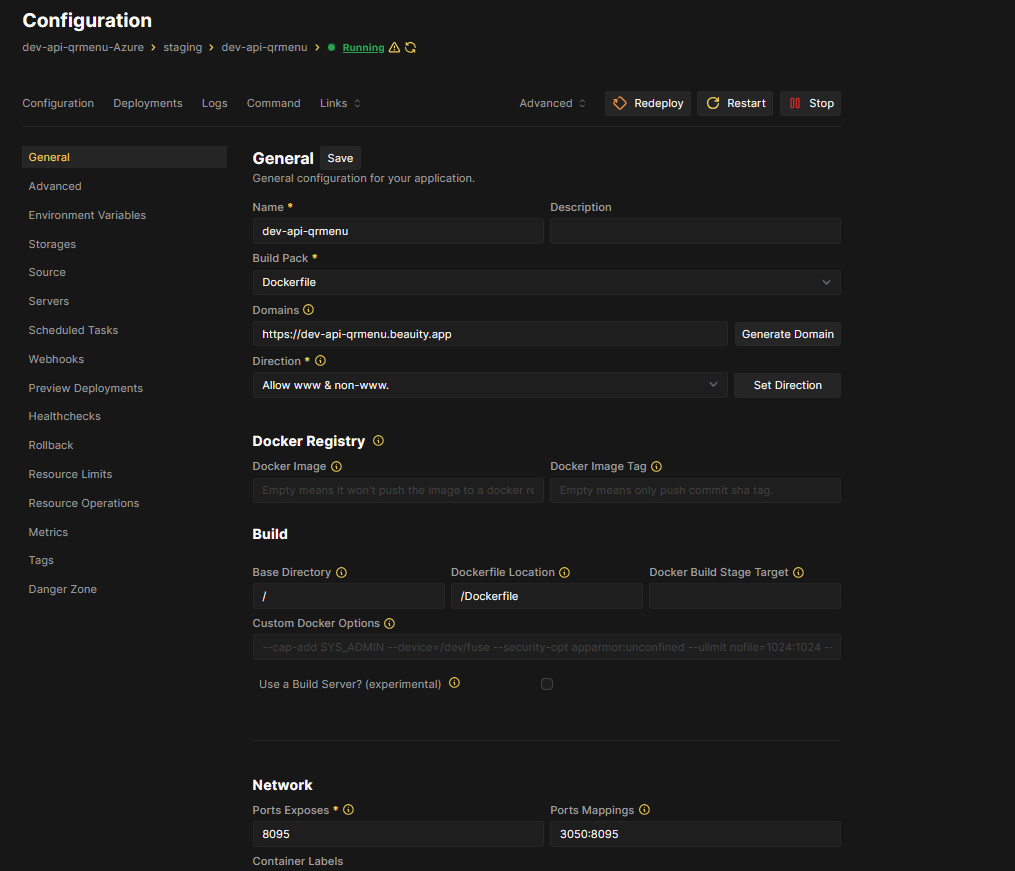Click the Restart button
Screen dimensions: 1015x871
(735, 104)
